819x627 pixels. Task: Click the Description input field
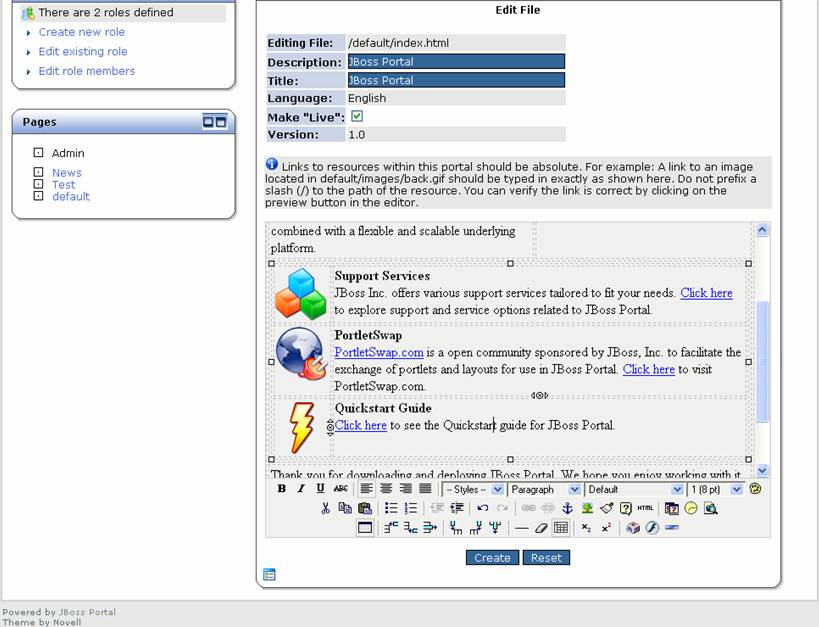pos(456,62)
